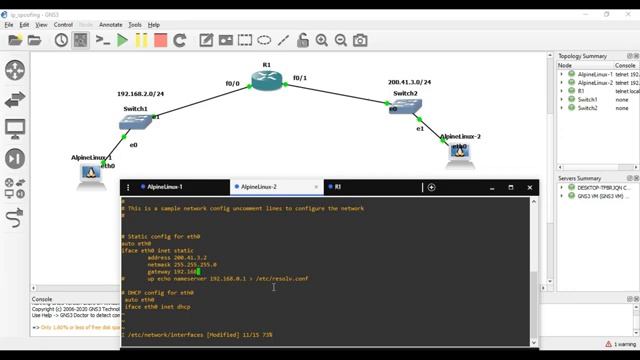Image resolution: width=640 pixels, height=360 pixels.
Task: Toggle show interface labels icon
Action: click(x=80, y=40)
